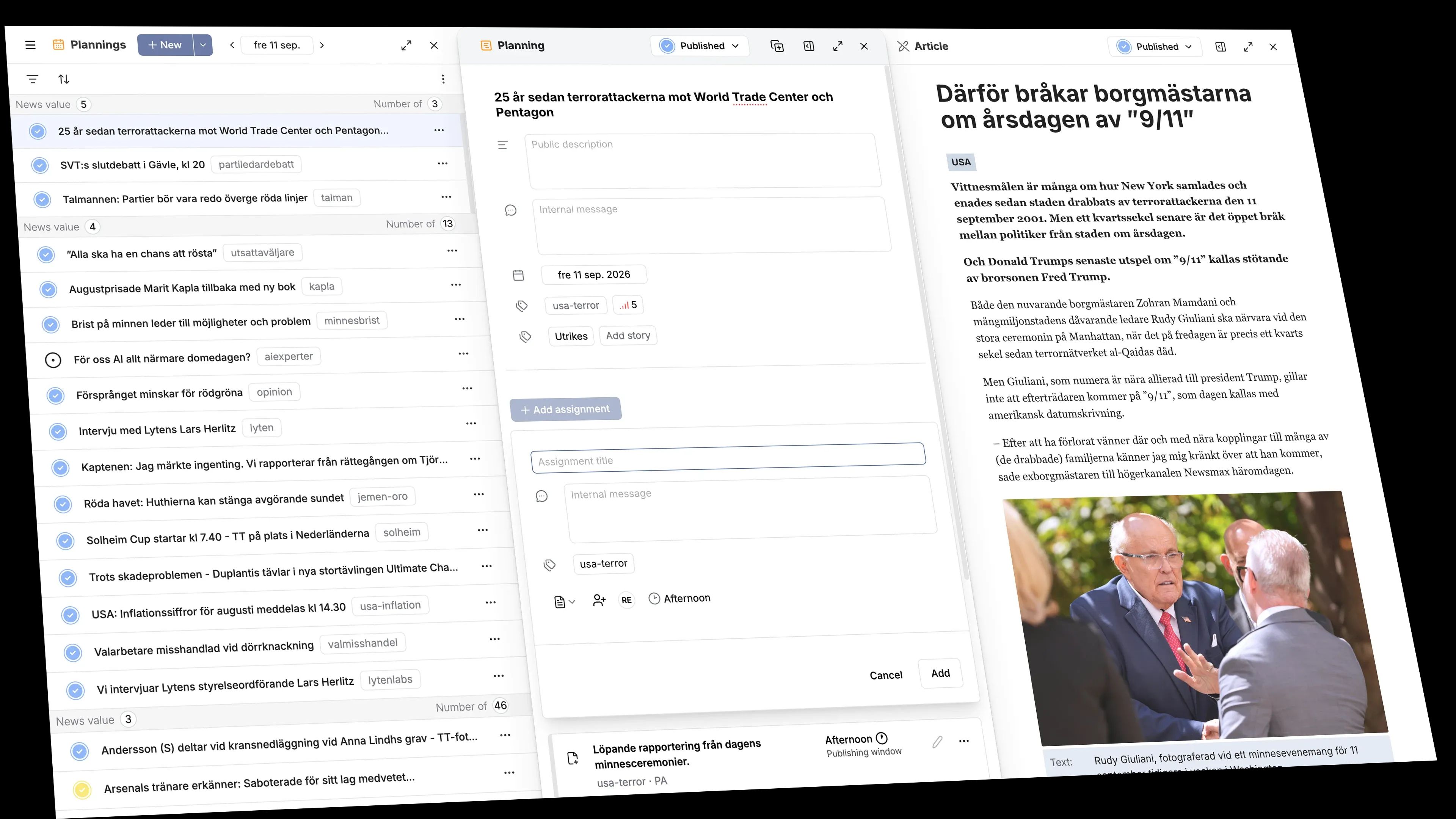Change the Afternoon publishing time slot
The height and width of the screenshot is (819, 1456).
[x=680, y=599]
